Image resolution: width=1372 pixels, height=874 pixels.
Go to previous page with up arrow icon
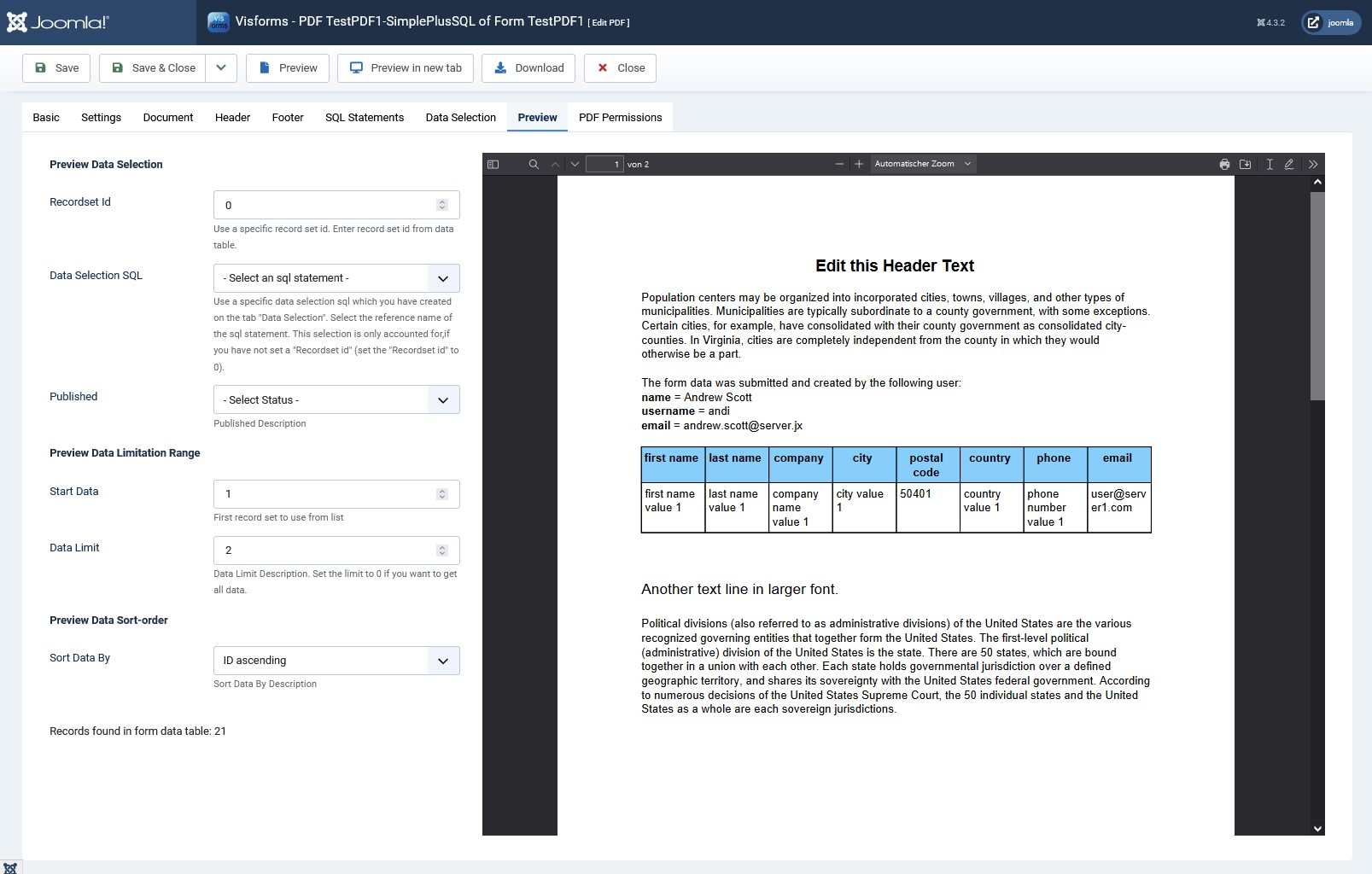click(554, 163)
